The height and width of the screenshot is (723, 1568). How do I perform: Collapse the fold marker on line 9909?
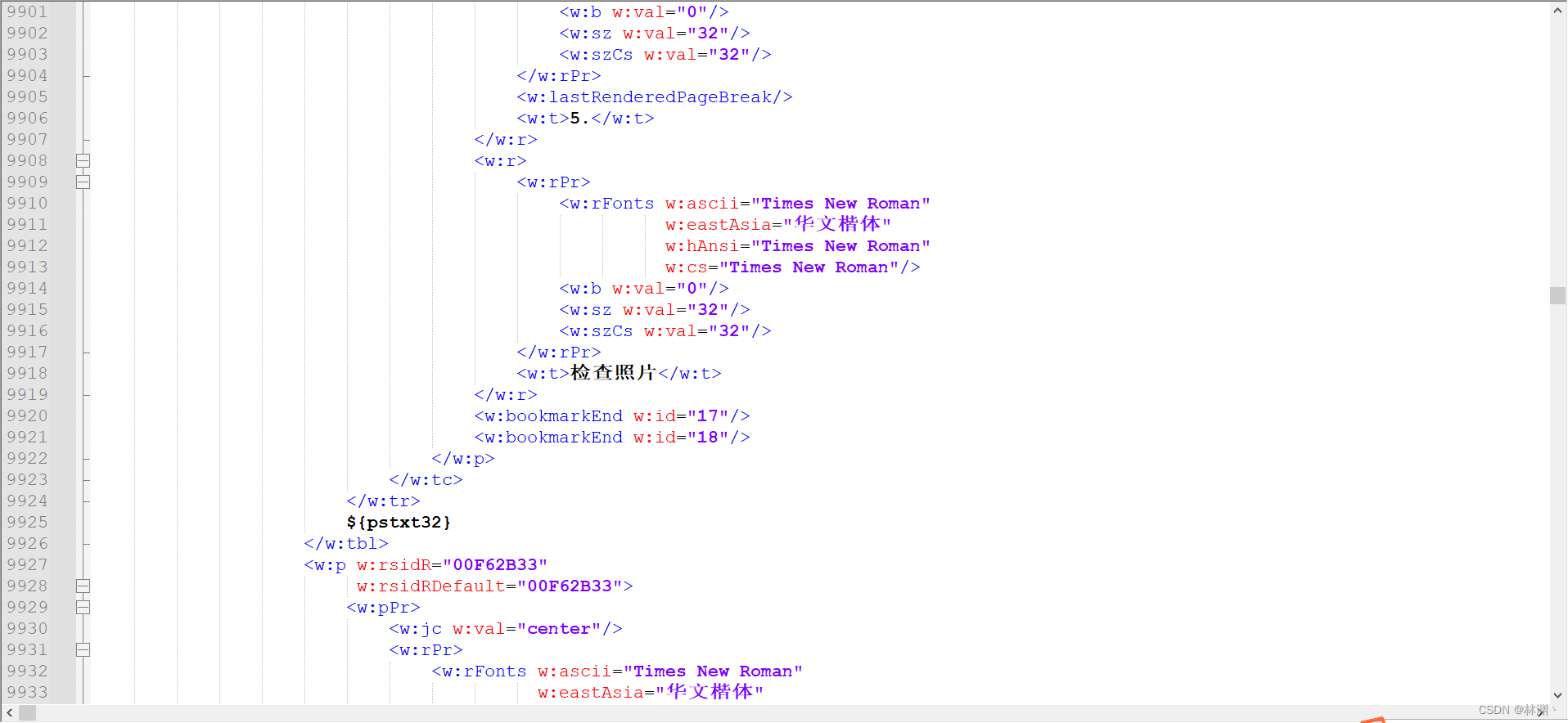[x=83, y=182]
